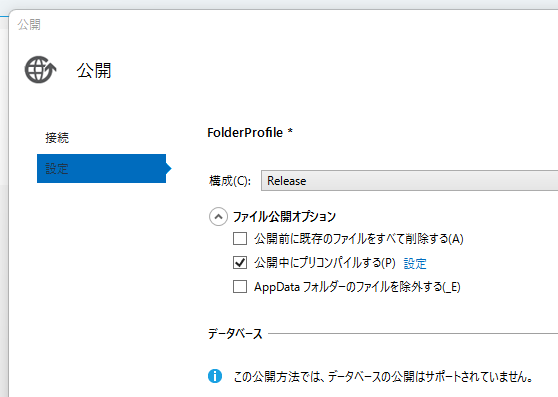Click the database not supported message
Image resolution: width=558 pixels, height=397 pixels.
[383, 376]
